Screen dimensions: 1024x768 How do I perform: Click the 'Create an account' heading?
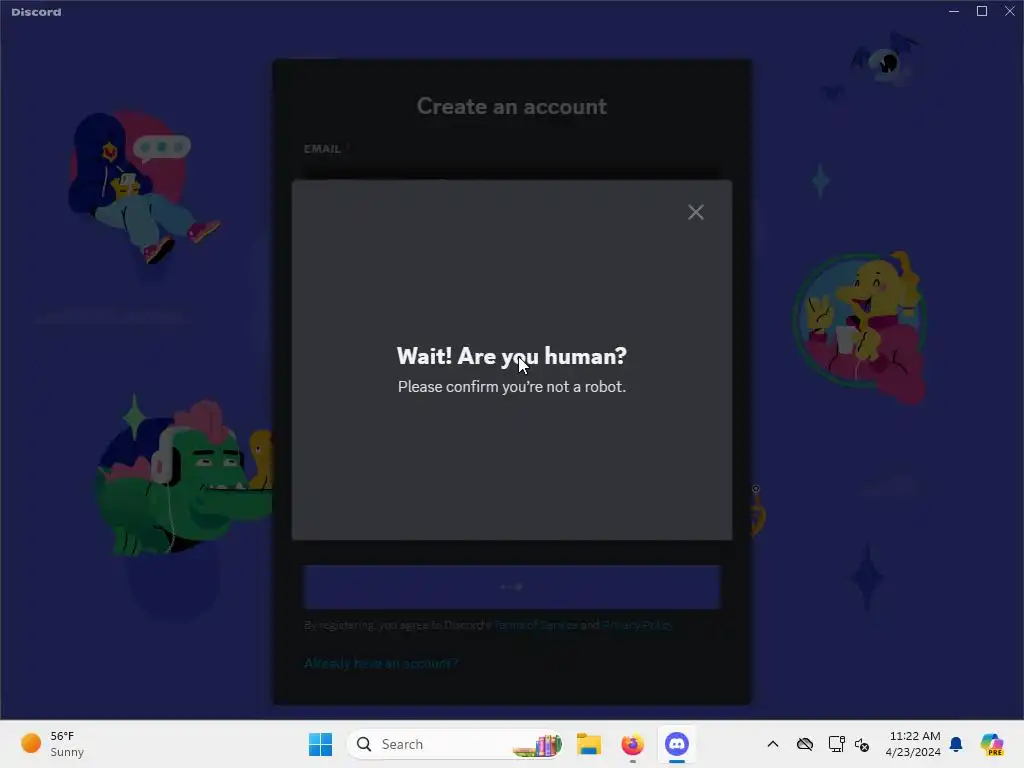pyautogui.click(x=511, y=106)
